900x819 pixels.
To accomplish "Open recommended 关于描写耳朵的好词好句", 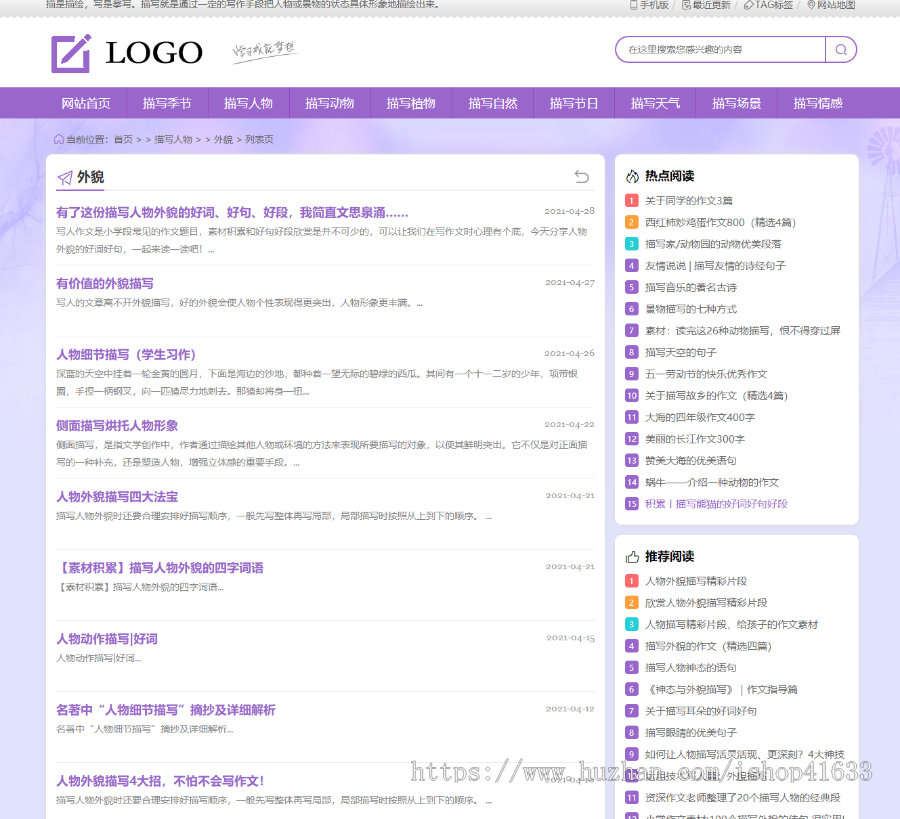I will (701, 711).
